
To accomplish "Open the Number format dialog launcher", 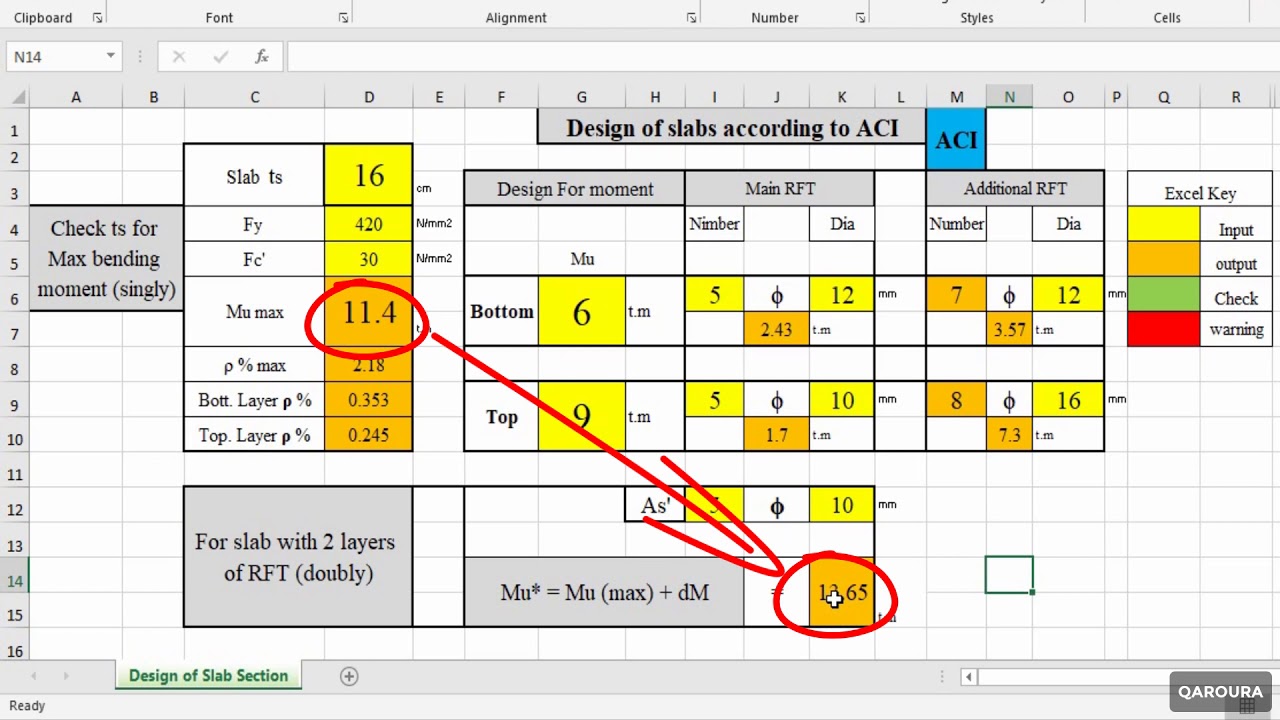I will (x=860, y=18).
